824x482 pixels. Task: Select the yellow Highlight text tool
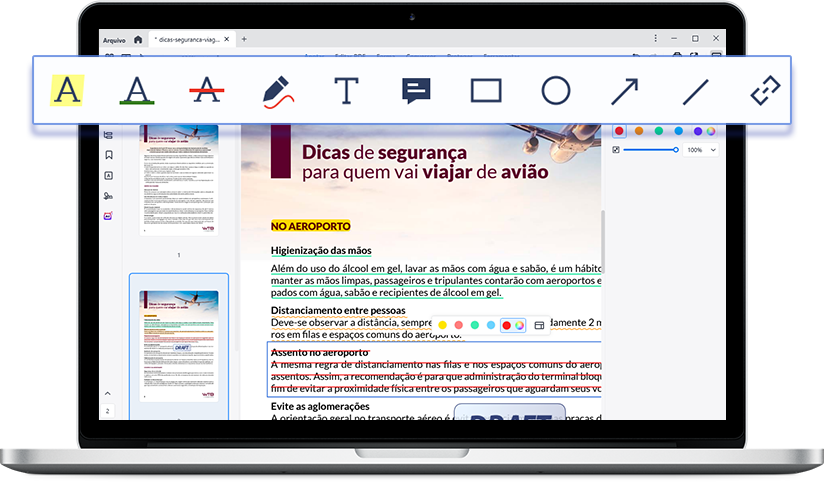67,91
